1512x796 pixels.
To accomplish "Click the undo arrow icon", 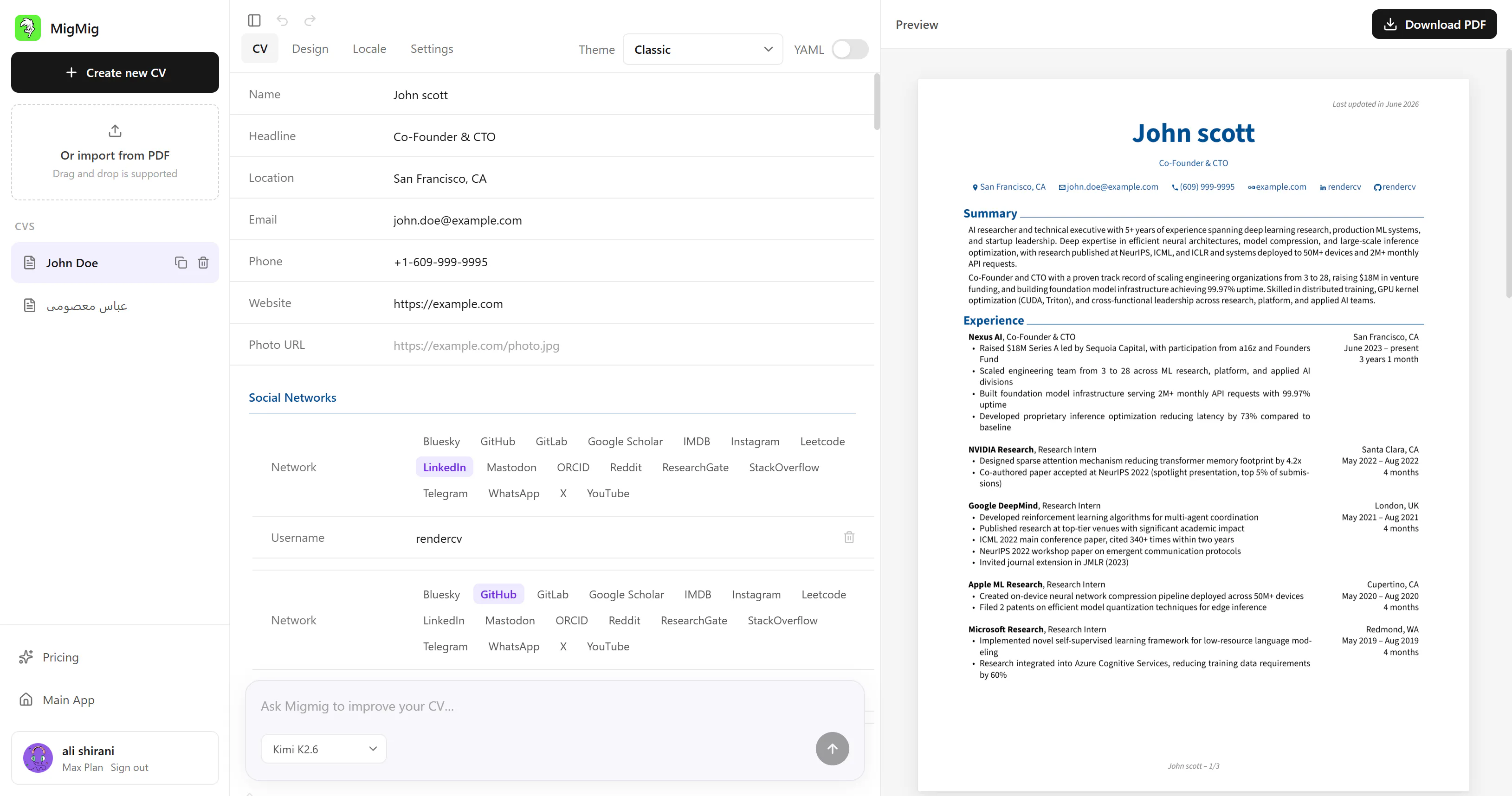I will coord(282,20).
